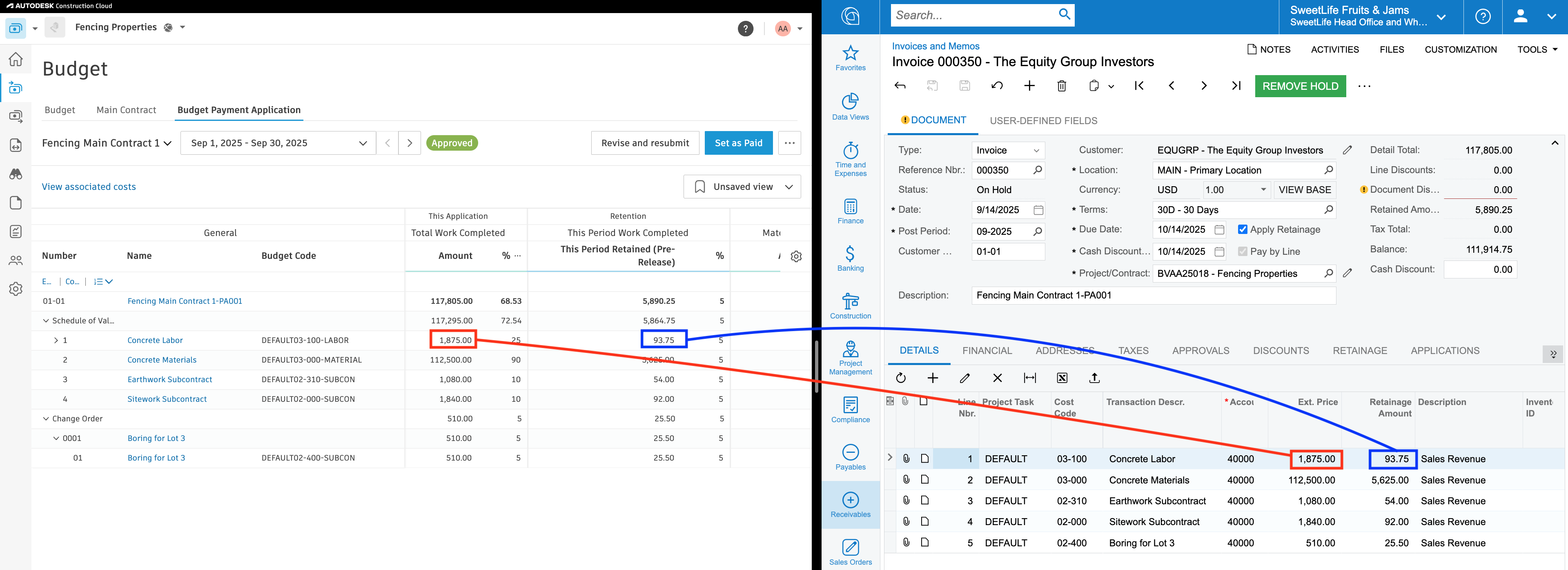Undo changes with the revert icon
The image size is (1568, 570).
tap(997, 86)
